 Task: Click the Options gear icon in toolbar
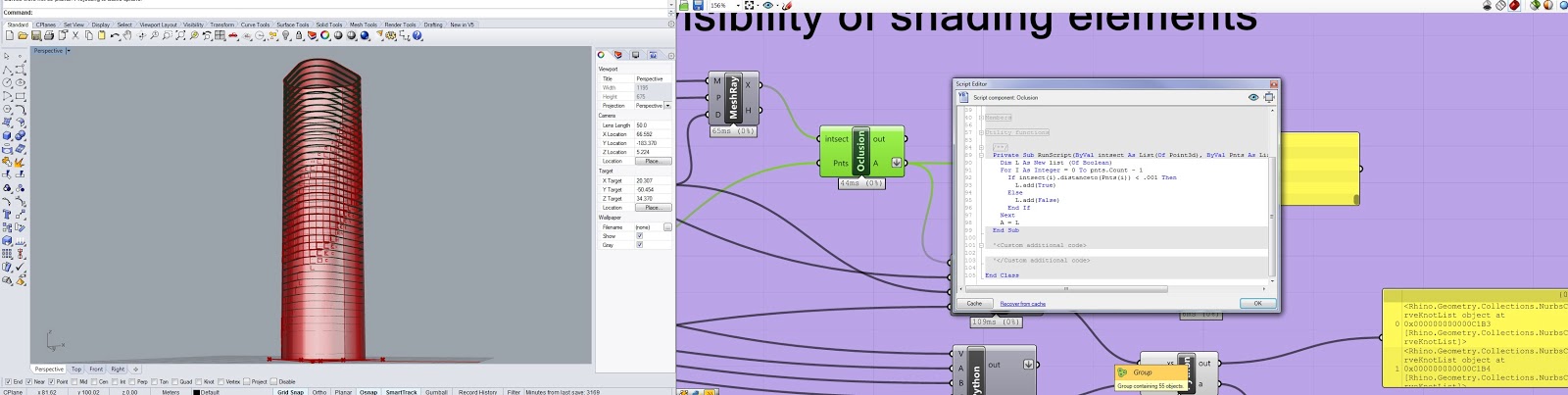pos(390,35)
